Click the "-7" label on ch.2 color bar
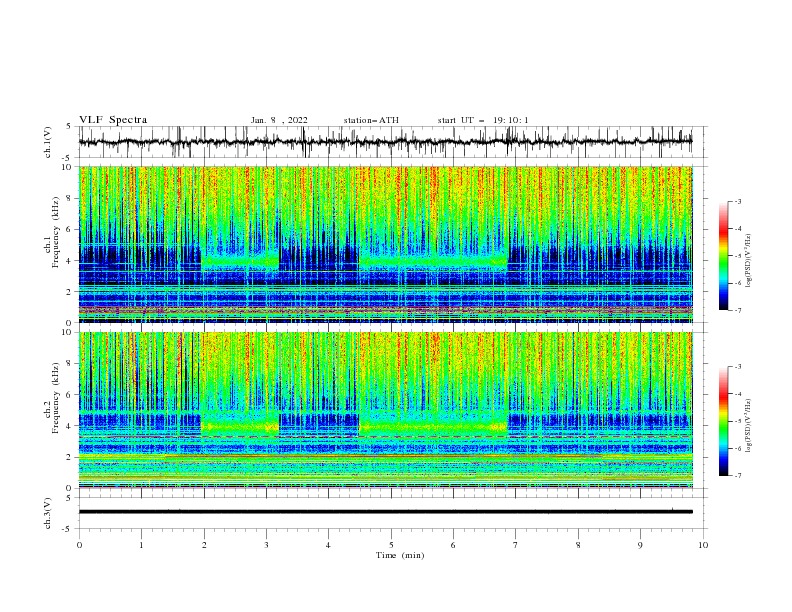 tap(738, 476)
